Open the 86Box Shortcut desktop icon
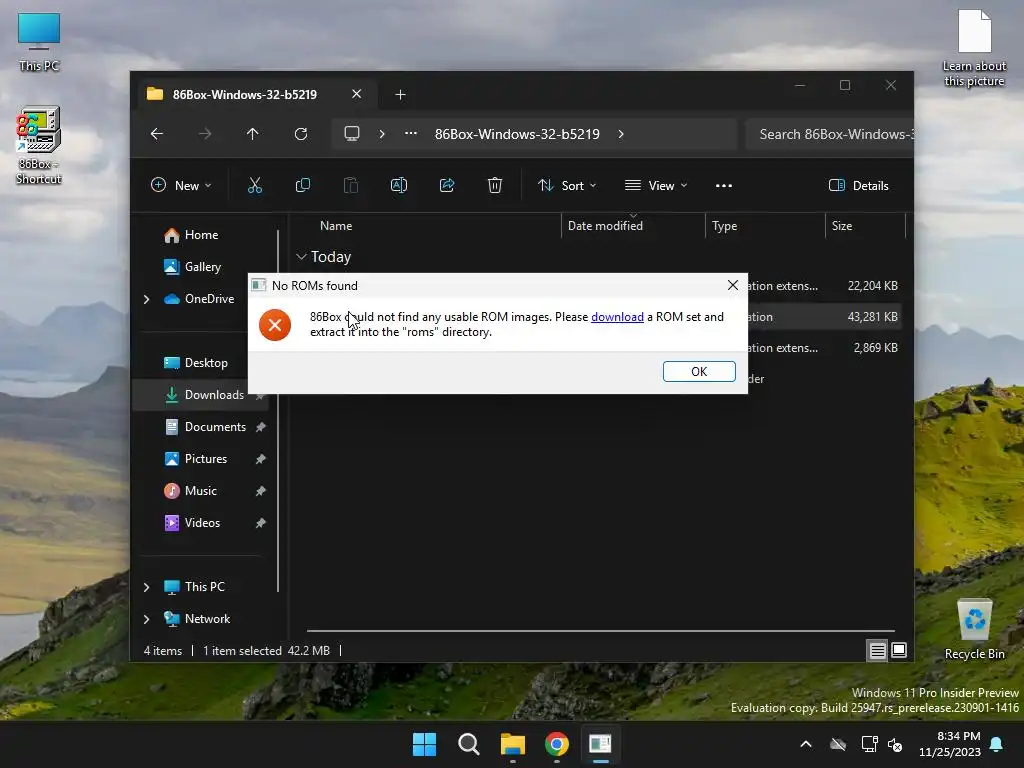The width and height of the screenshot is (1024, 768). 39,145
